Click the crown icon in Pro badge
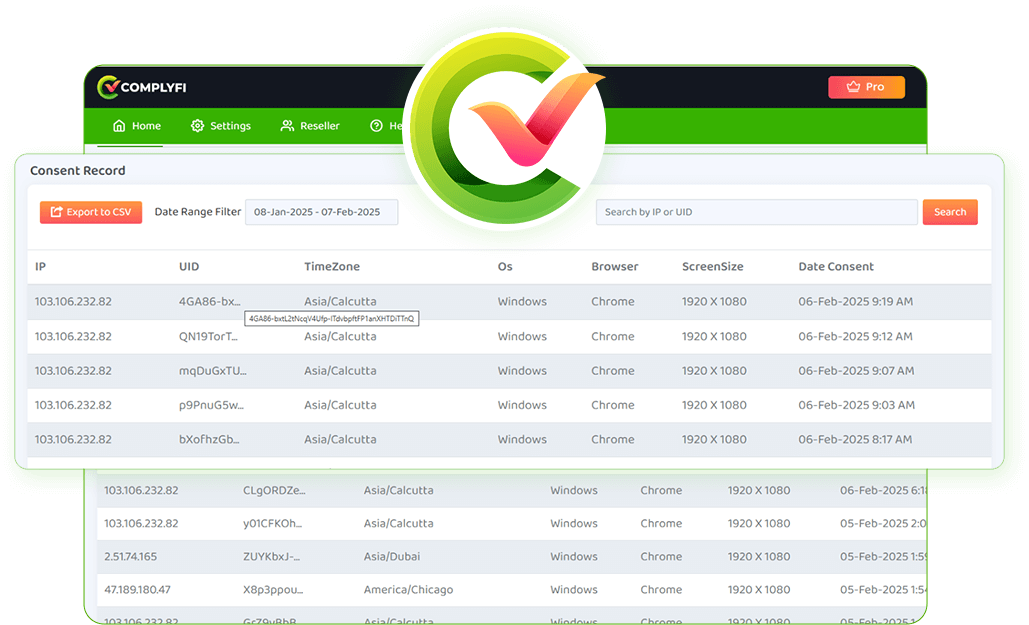The width and height of the screenshot is (1029, 625). click(853, 87)
